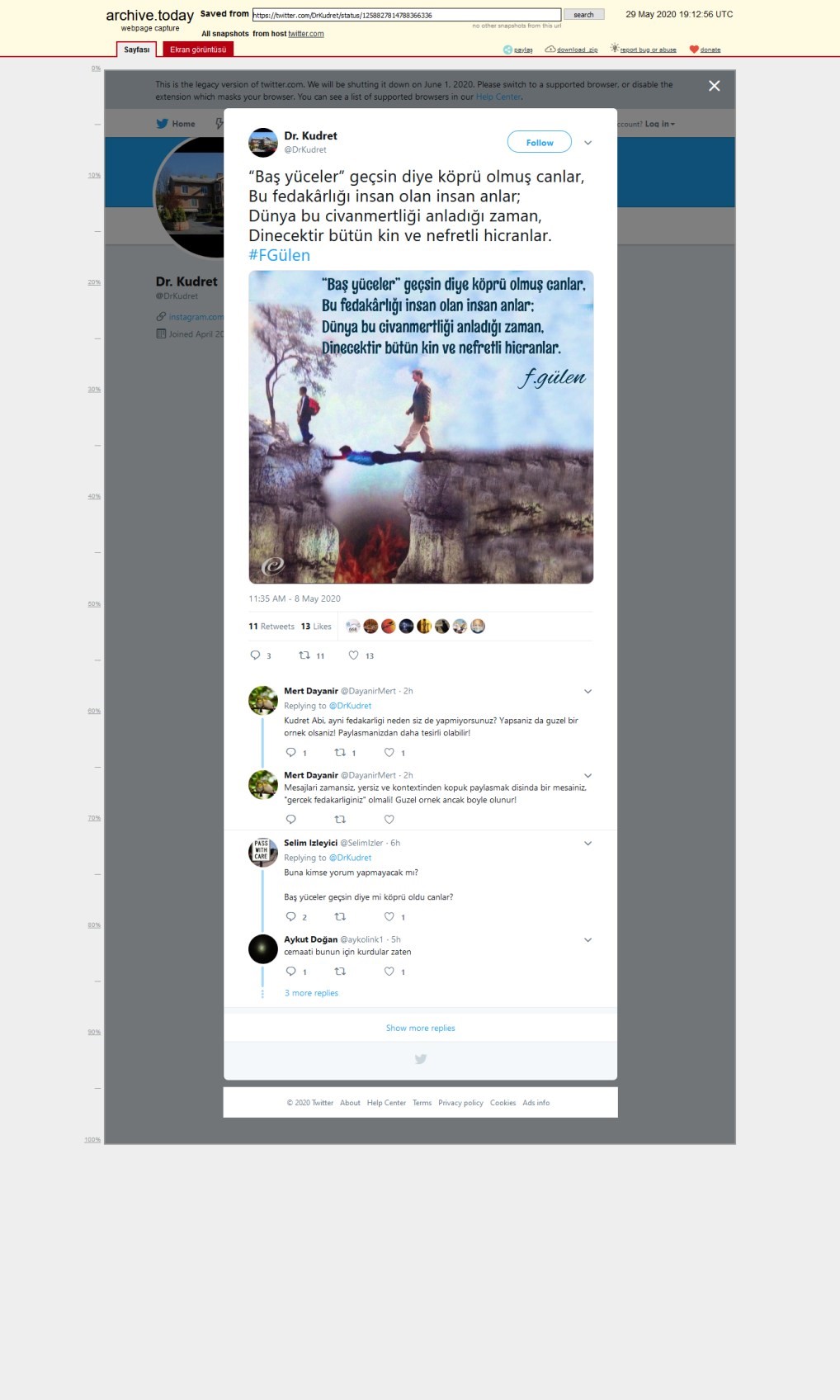Viewport: 840px width, 1400px height.
Task: Click the retweet icon showing 11
Action: pos(304,655)
